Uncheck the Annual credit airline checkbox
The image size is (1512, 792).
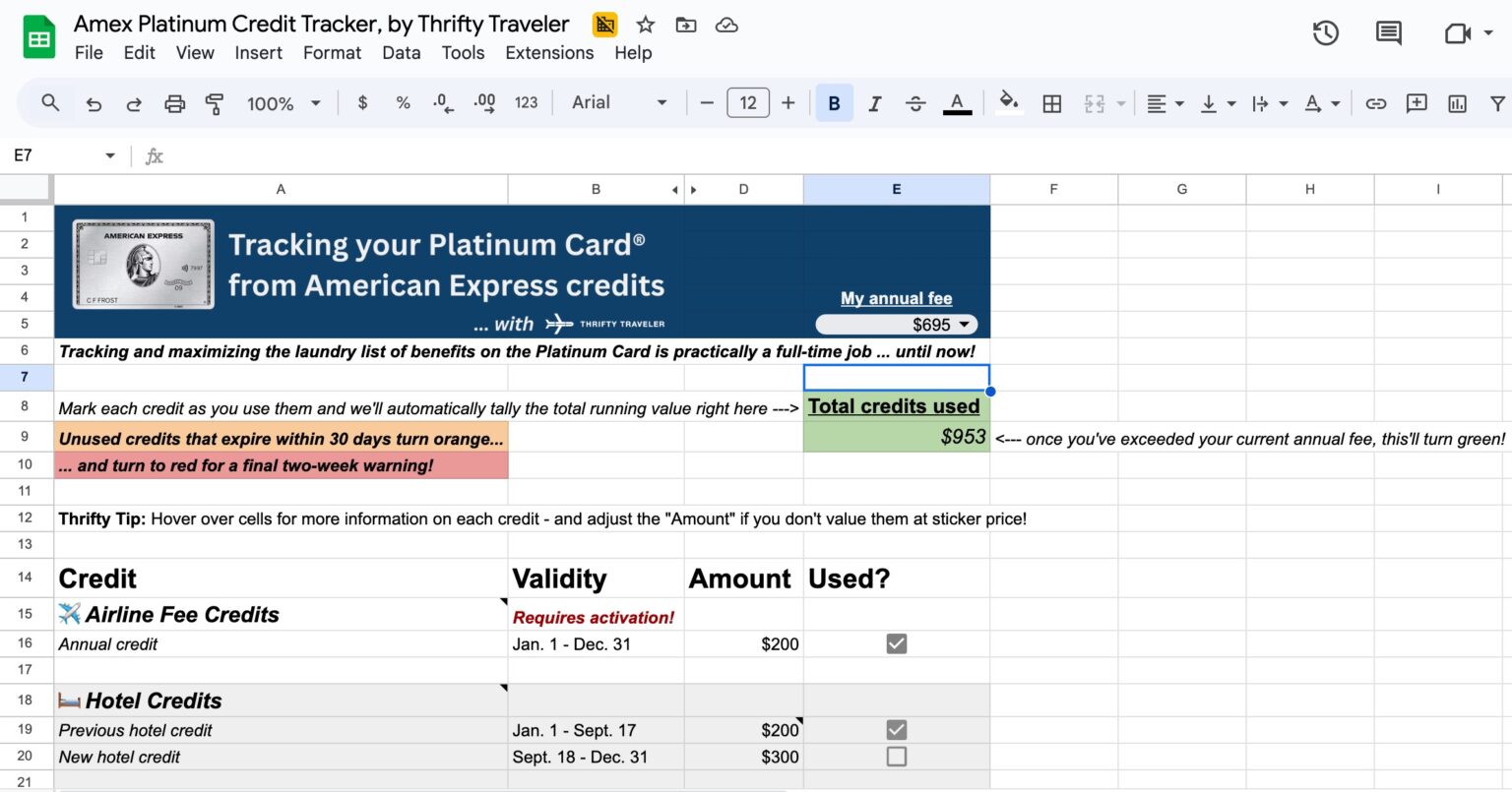pyautogui.click(x=895, y=643)
